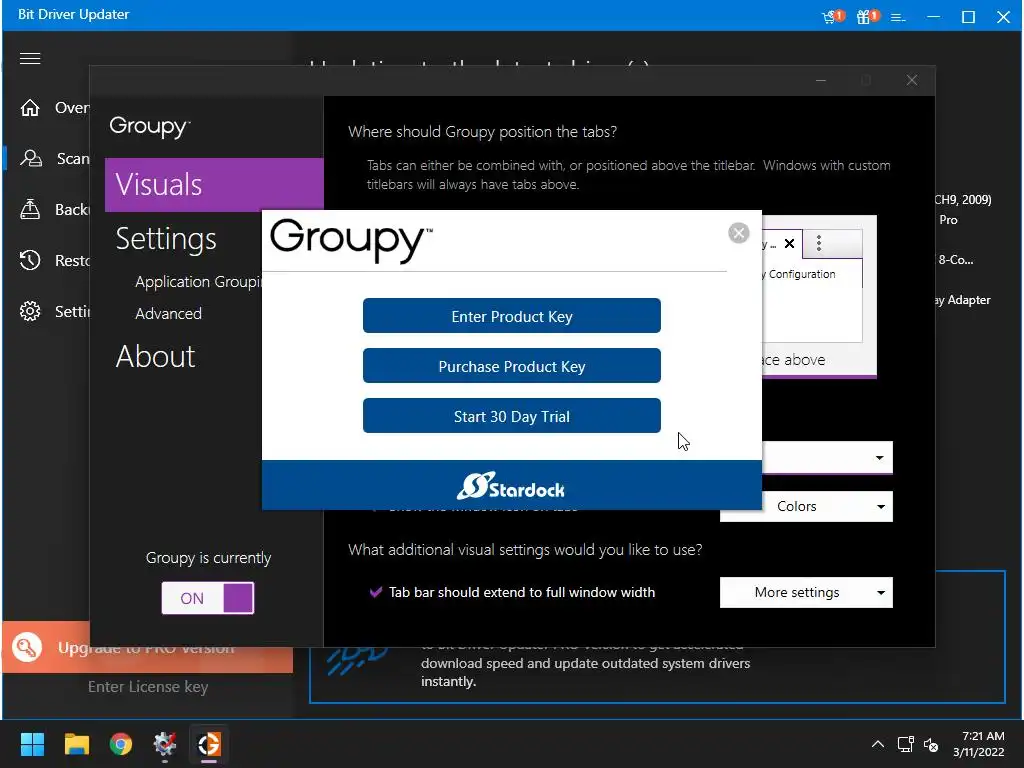Open the About section in Groupy

pos(155,357)
